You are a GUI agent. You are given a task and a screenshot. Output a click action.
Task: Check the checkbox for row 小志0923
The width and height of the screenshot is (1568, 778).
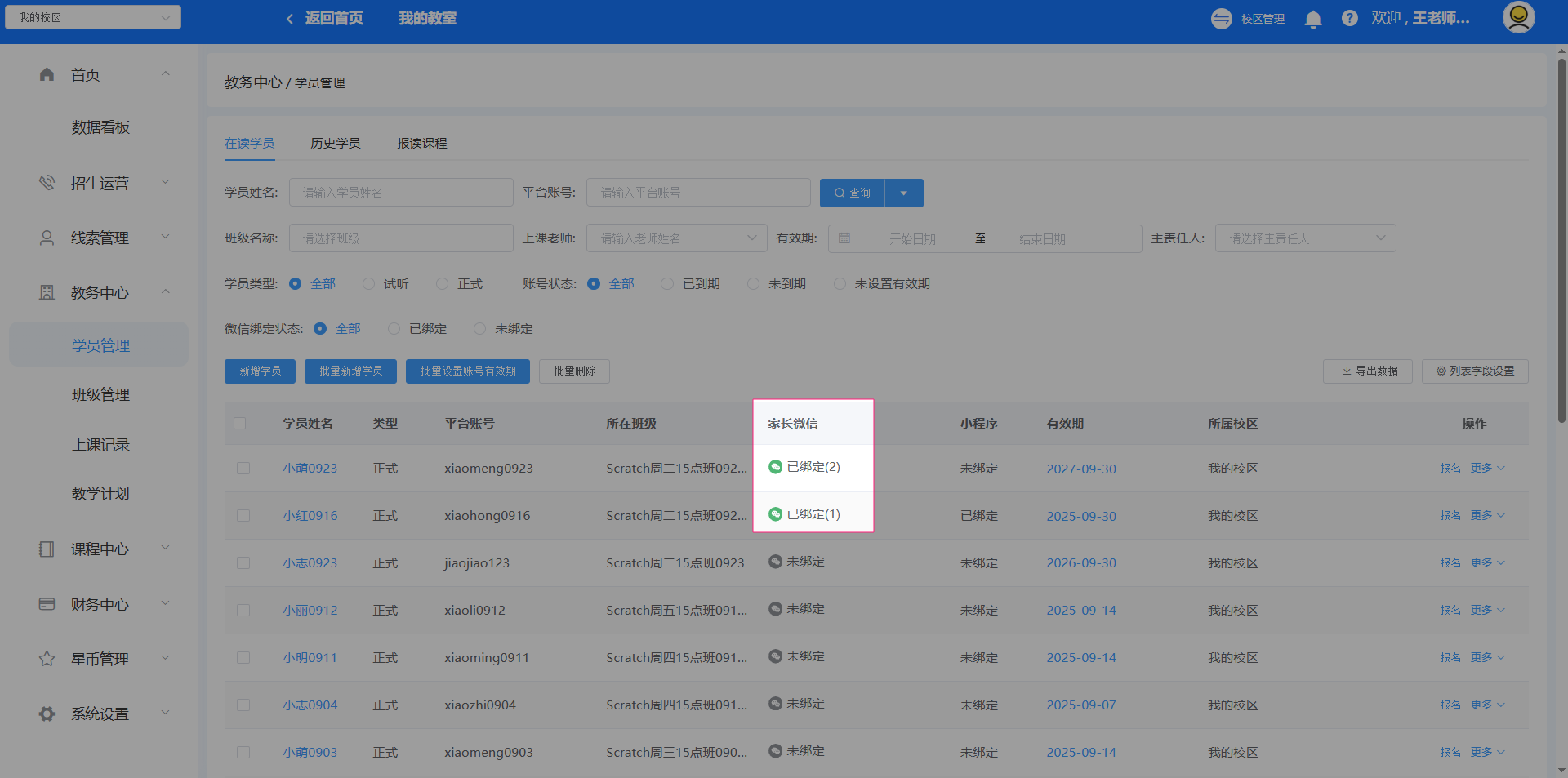[243, 563]
